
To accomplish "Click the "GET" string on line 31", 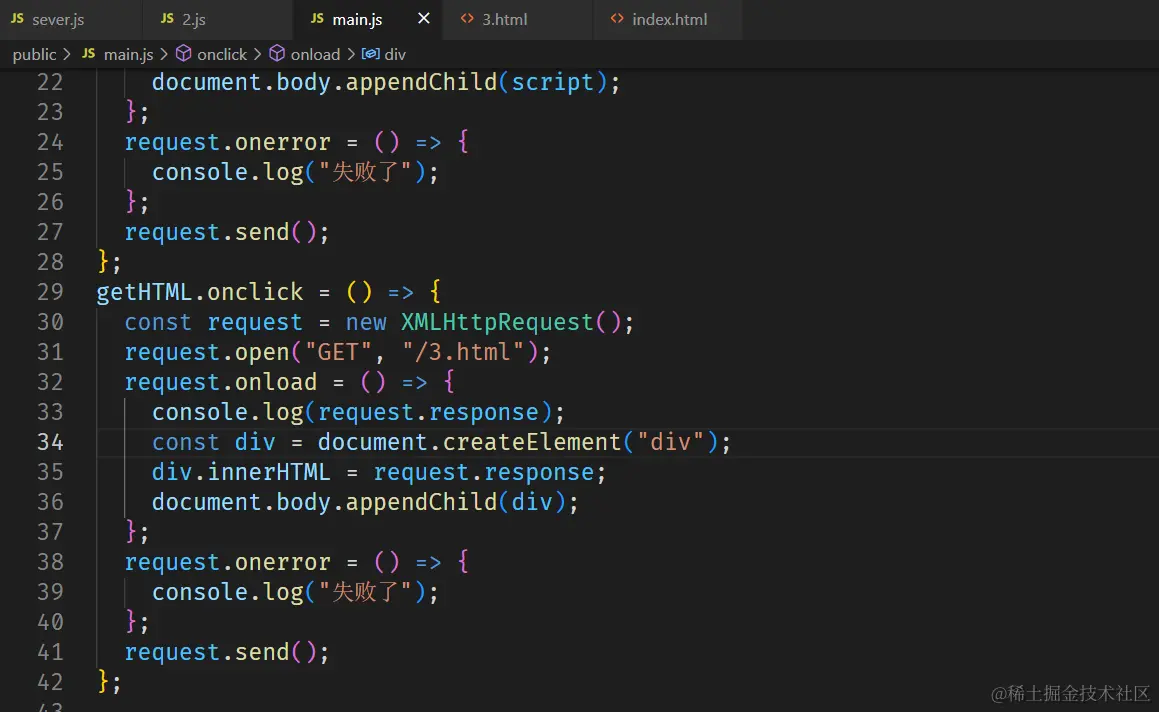I will click(338, 352).
